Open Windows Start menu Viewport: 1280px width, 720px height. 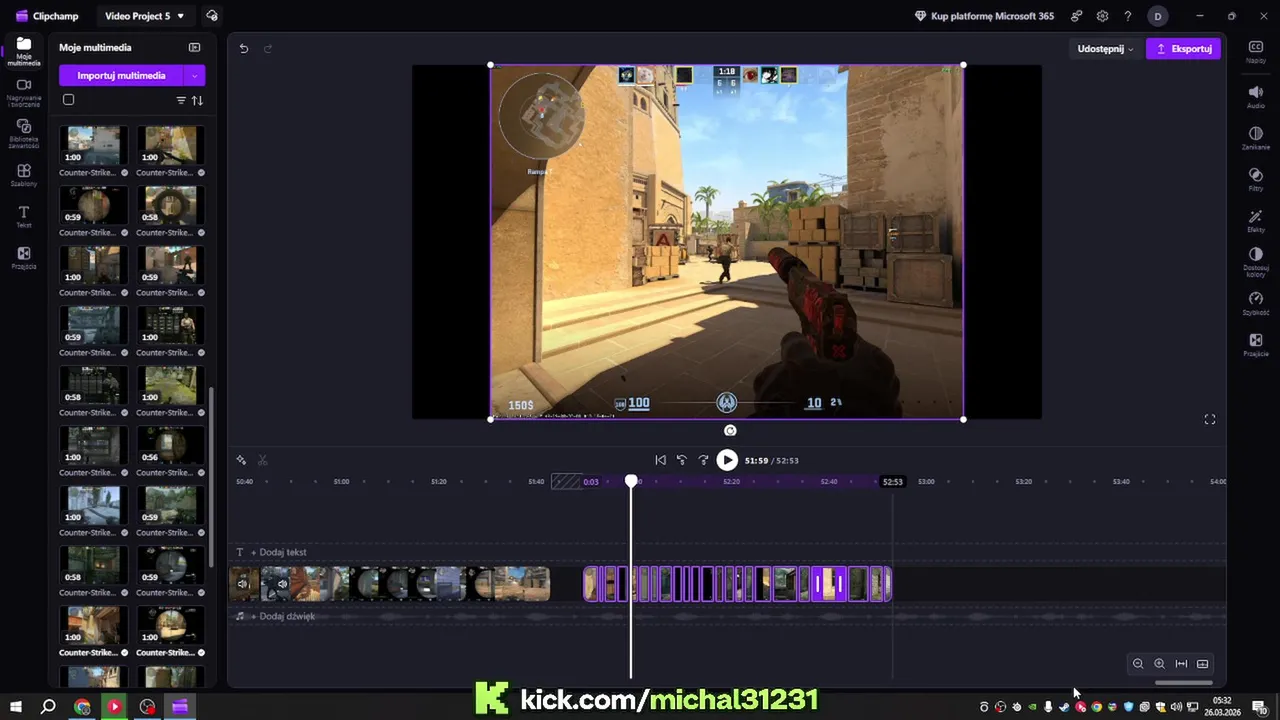click(15, 707)
